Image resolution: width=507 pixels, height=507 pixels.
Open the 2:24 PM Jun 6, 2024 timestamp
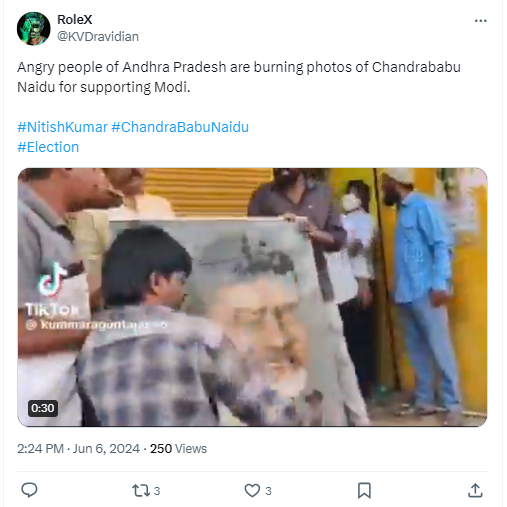coord(78,449)
